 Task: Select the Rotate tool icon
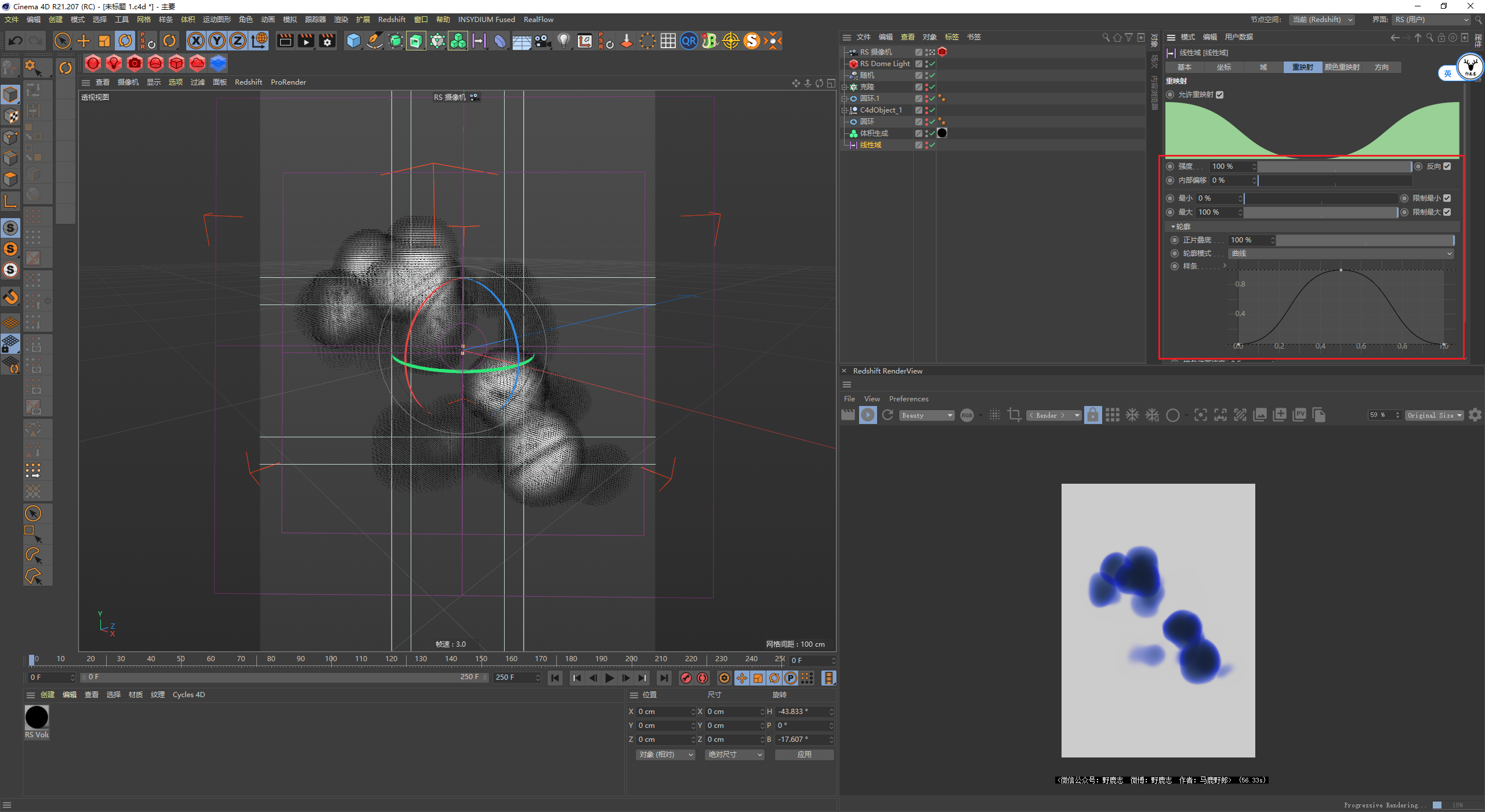[125, 41]
